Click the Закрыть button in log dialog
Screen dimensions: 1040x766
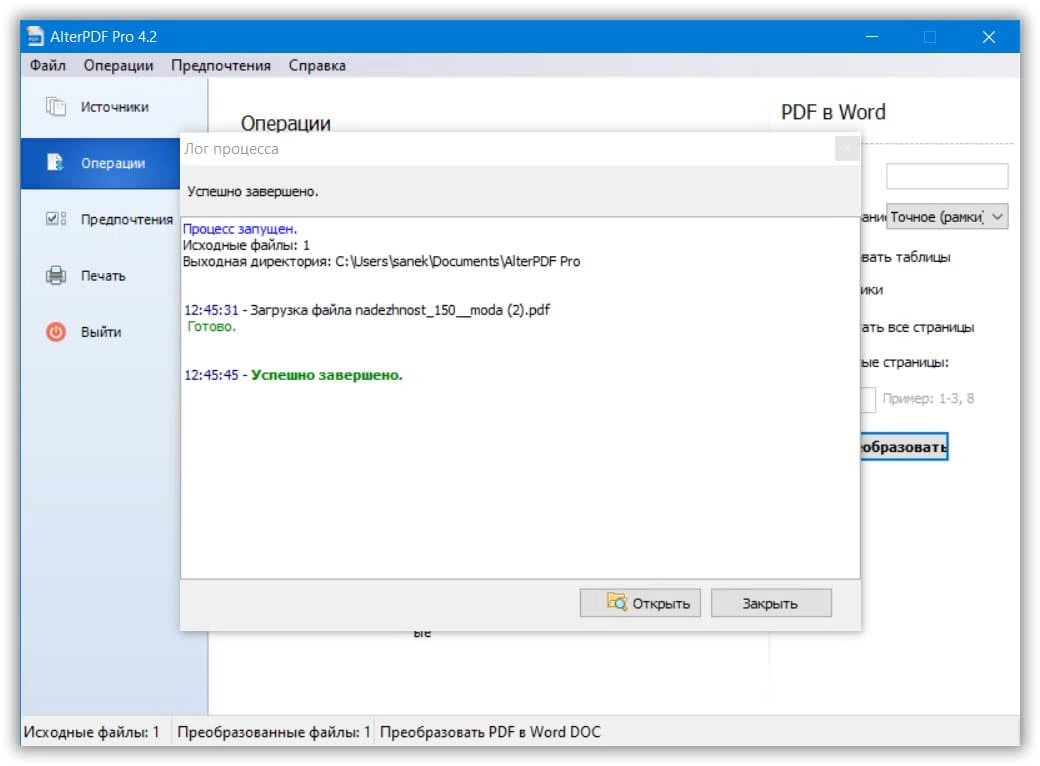pyautogui.click(x=771, y=603)
